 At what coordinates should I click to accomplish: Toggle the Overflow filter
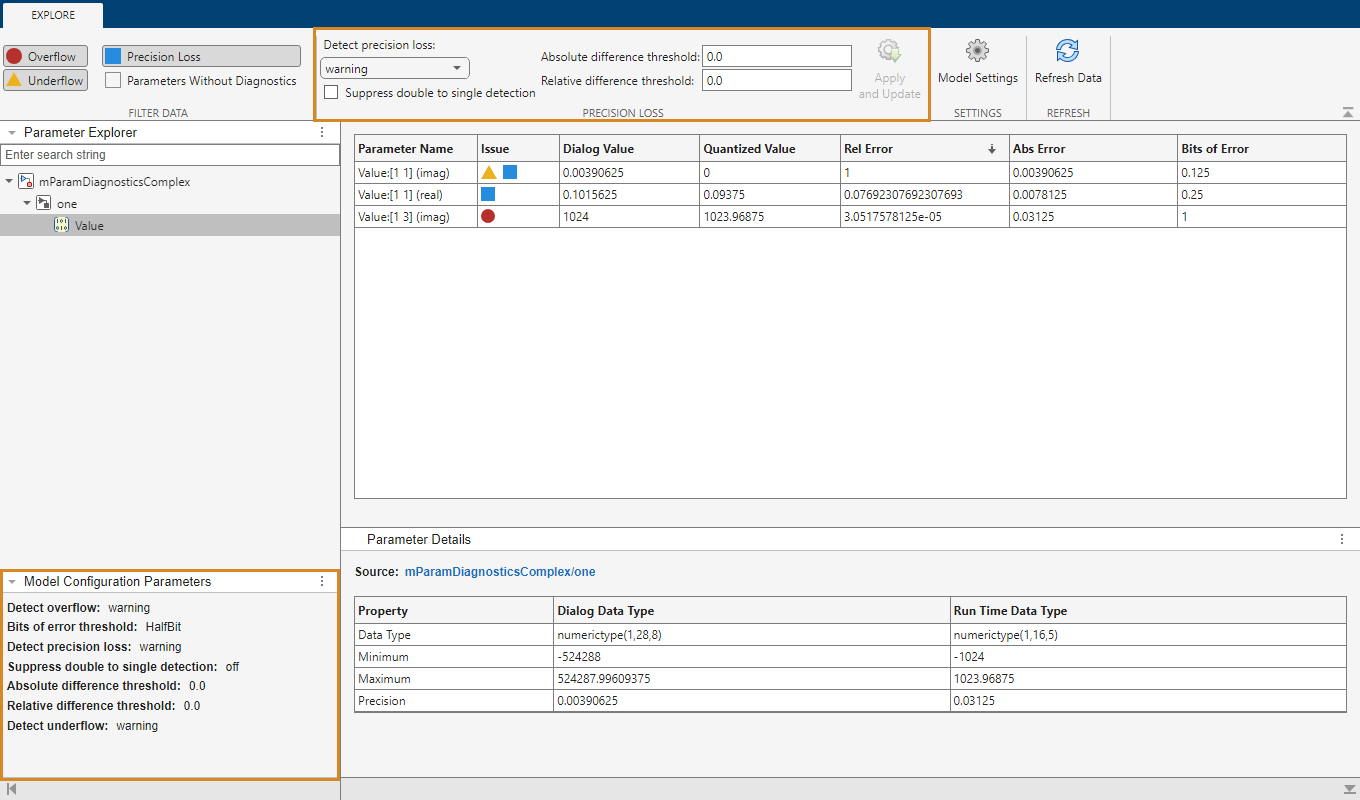click(x=46, y=56)
